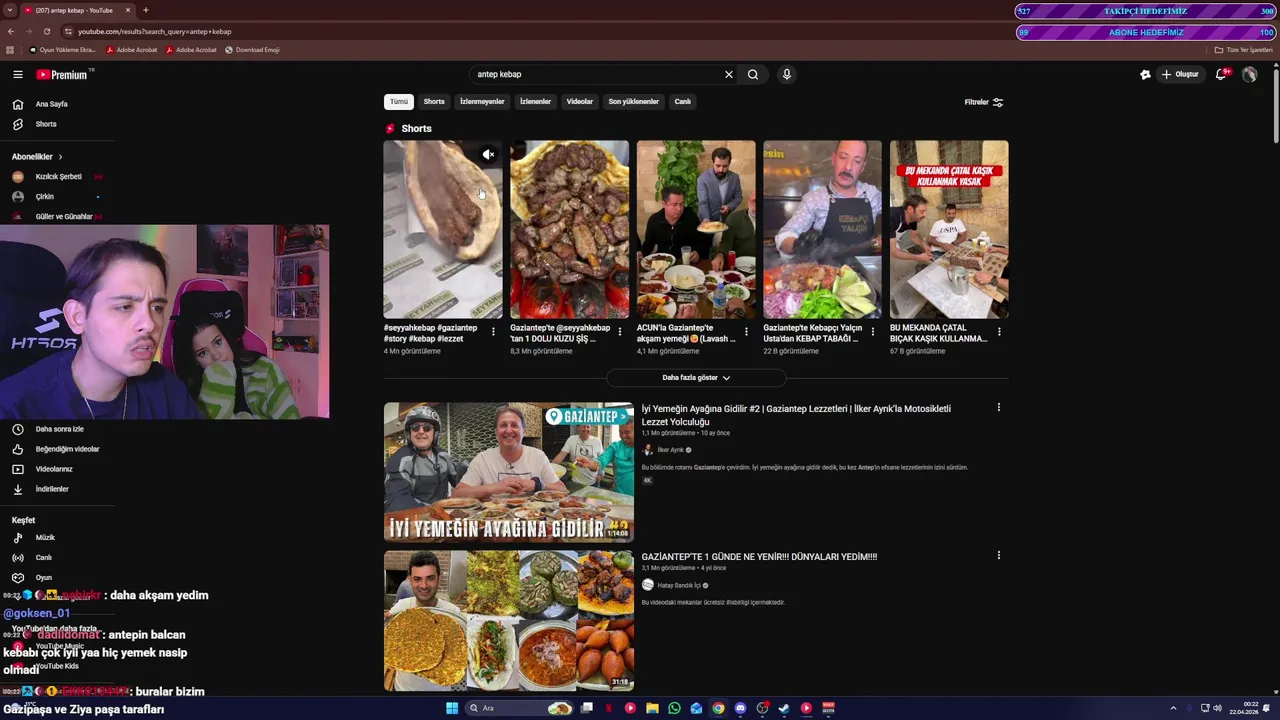This screenshot has width=1280, height=720.
Task: Click the browser address bar URL
Action: point(155,31)
